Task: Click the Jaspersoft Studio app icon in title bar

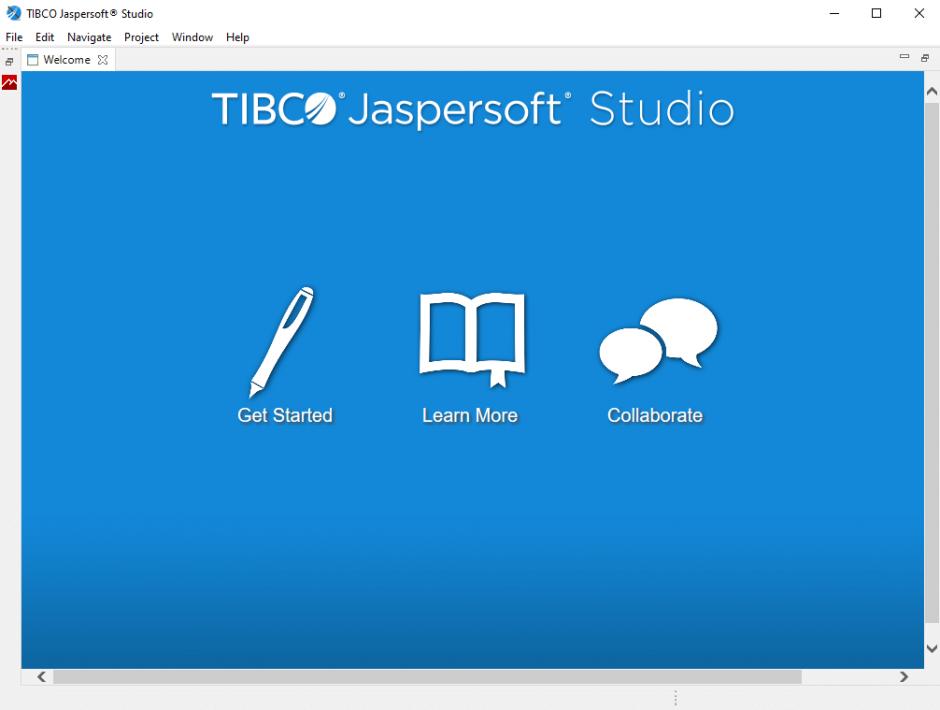Action: tap(13, 13)
